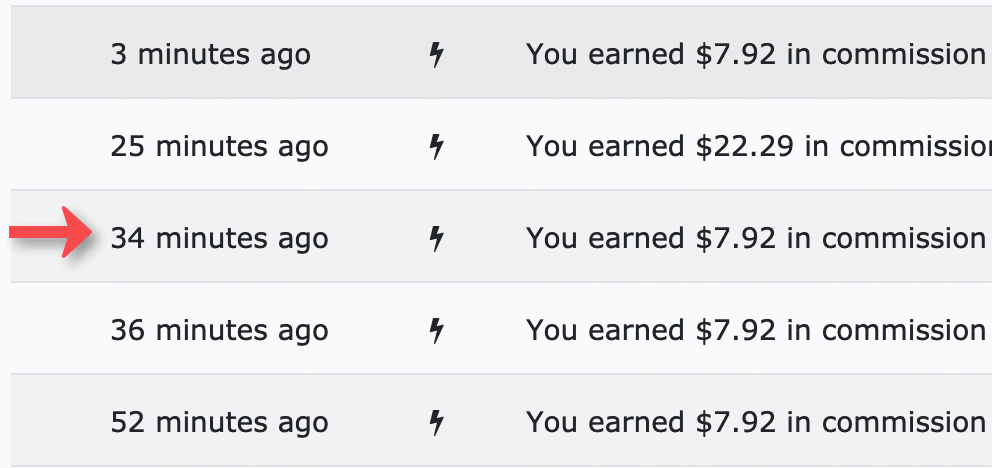This screenshot has height=468, width=992.
Task: Click the red arrow pointing at 34 minutes ago
Action: 51,232
